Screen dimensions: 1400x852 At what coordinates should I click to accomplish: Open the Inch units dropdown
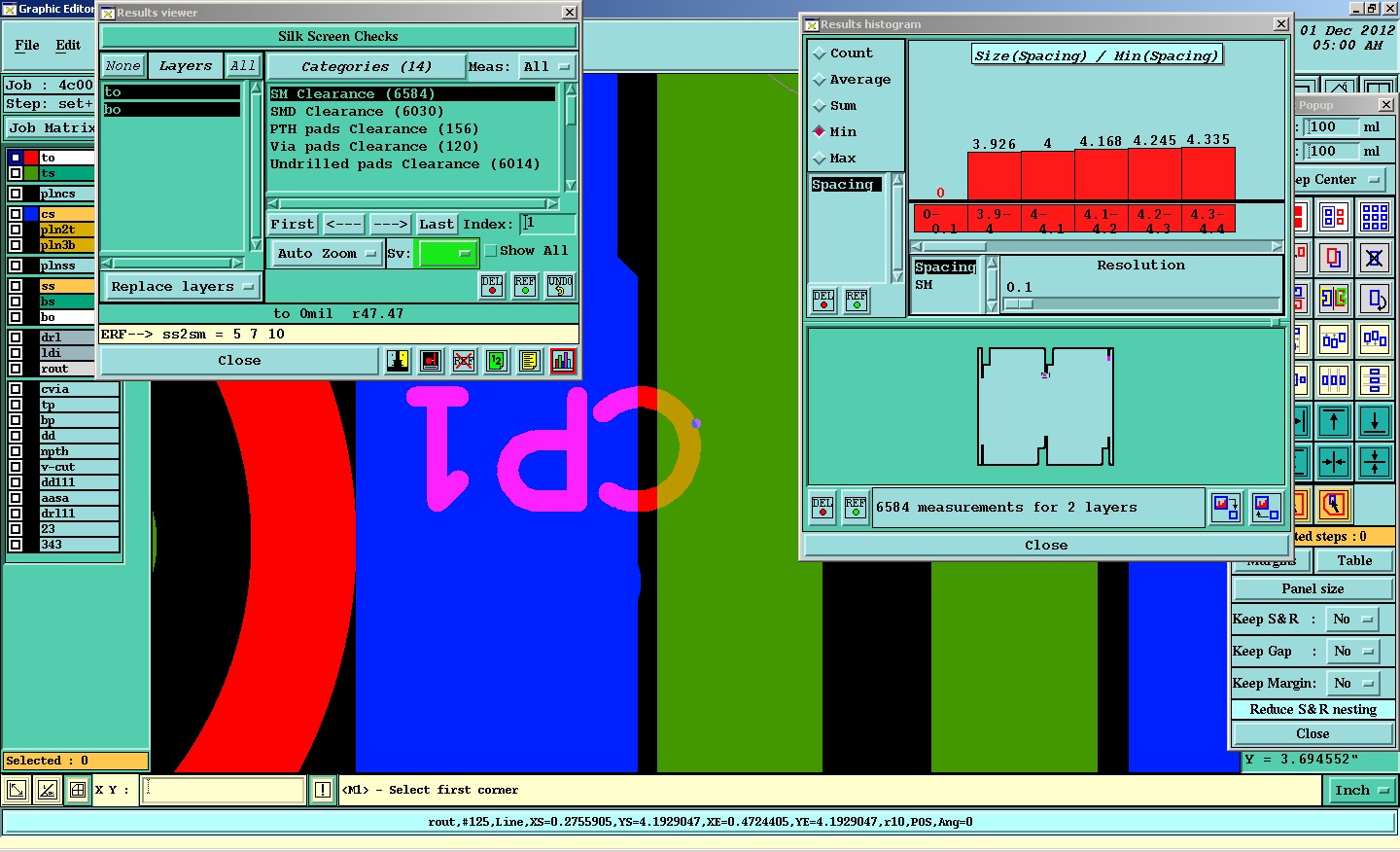pos(1361,791)
